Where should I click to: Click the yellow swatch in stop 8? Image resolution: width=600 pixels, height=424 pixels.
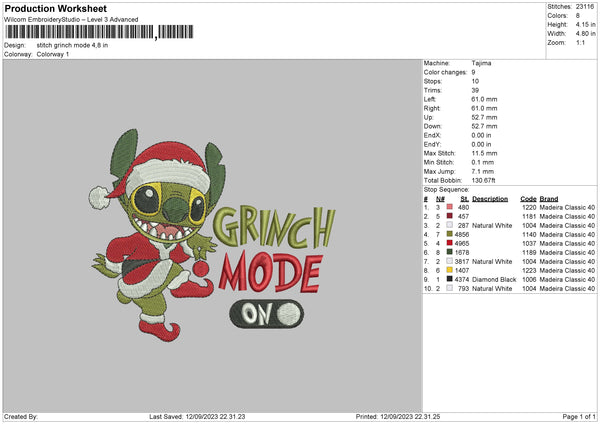(x=450, y=270)
